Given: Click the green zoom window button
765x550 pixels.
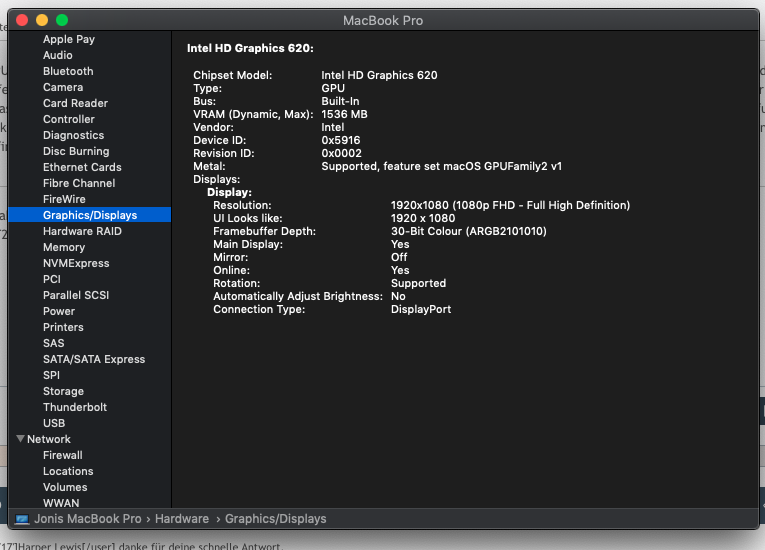Looking at the screenshot, I should point(62,20).
